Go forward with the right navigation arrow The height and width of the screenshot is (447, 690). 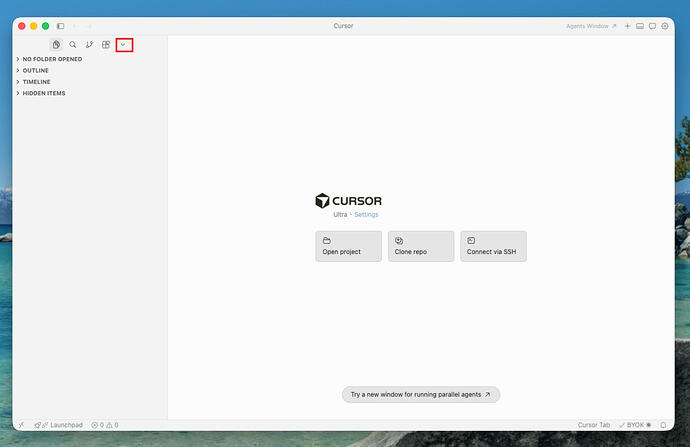(x=88, y=26)
